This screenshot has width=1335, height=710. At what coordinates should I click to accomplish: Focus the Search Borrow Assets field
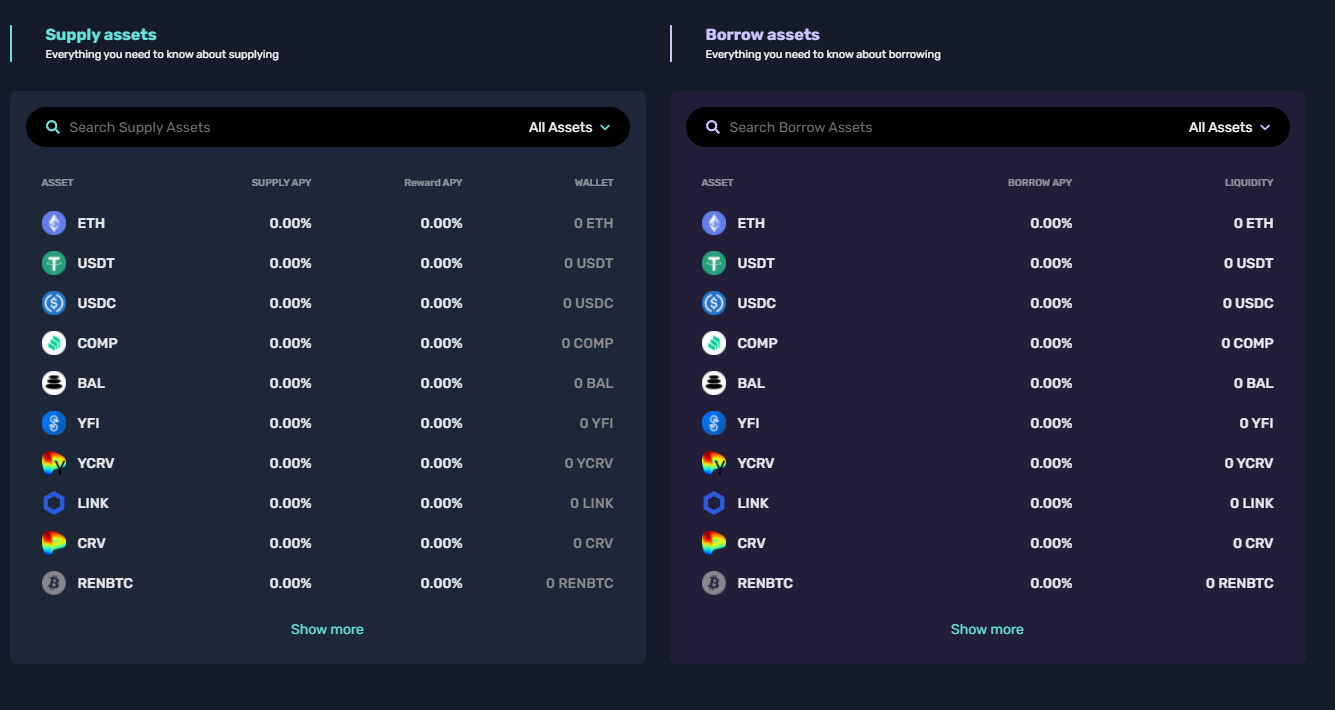coord(940,127)
